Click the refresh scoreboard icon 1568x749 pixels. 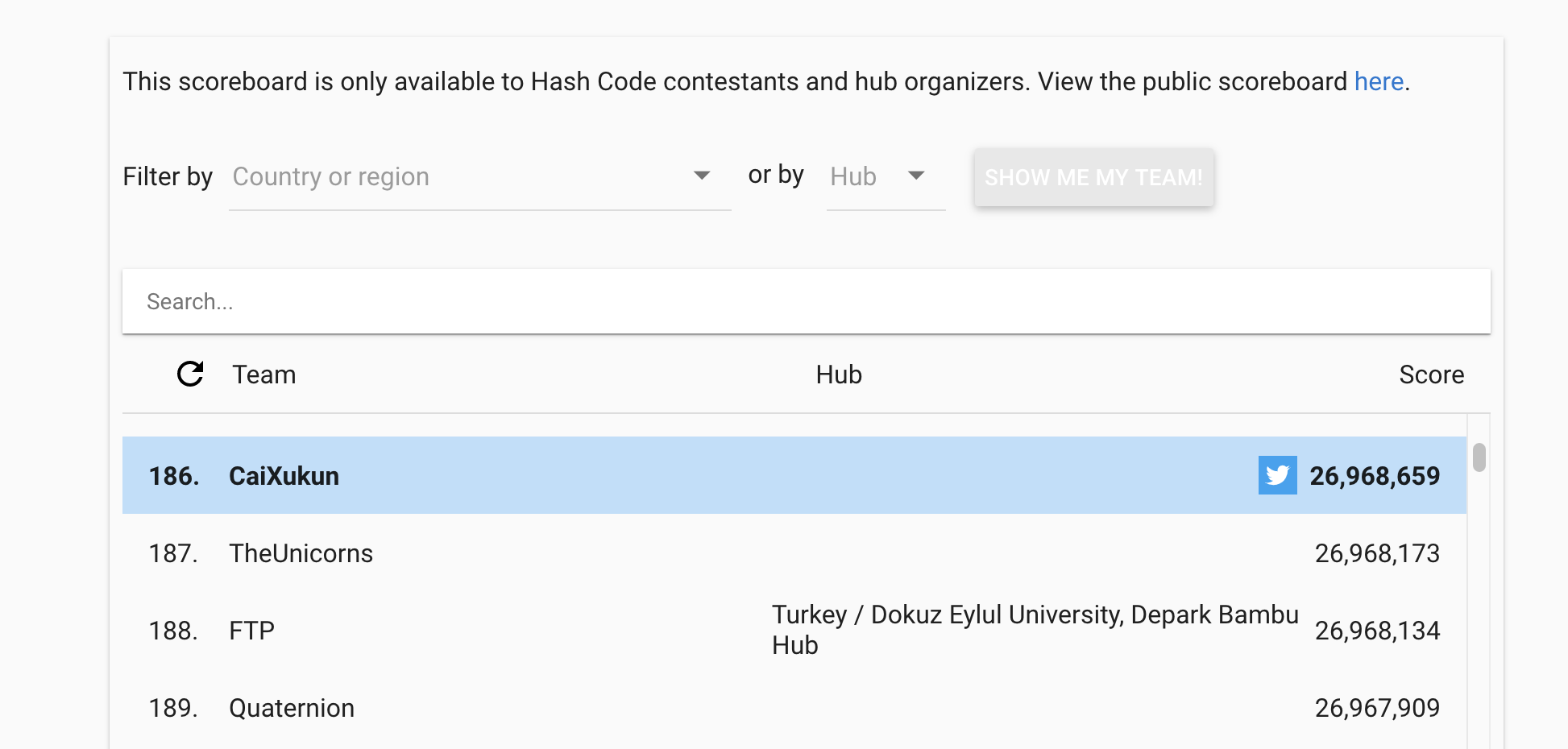click(x=190, y=374)
